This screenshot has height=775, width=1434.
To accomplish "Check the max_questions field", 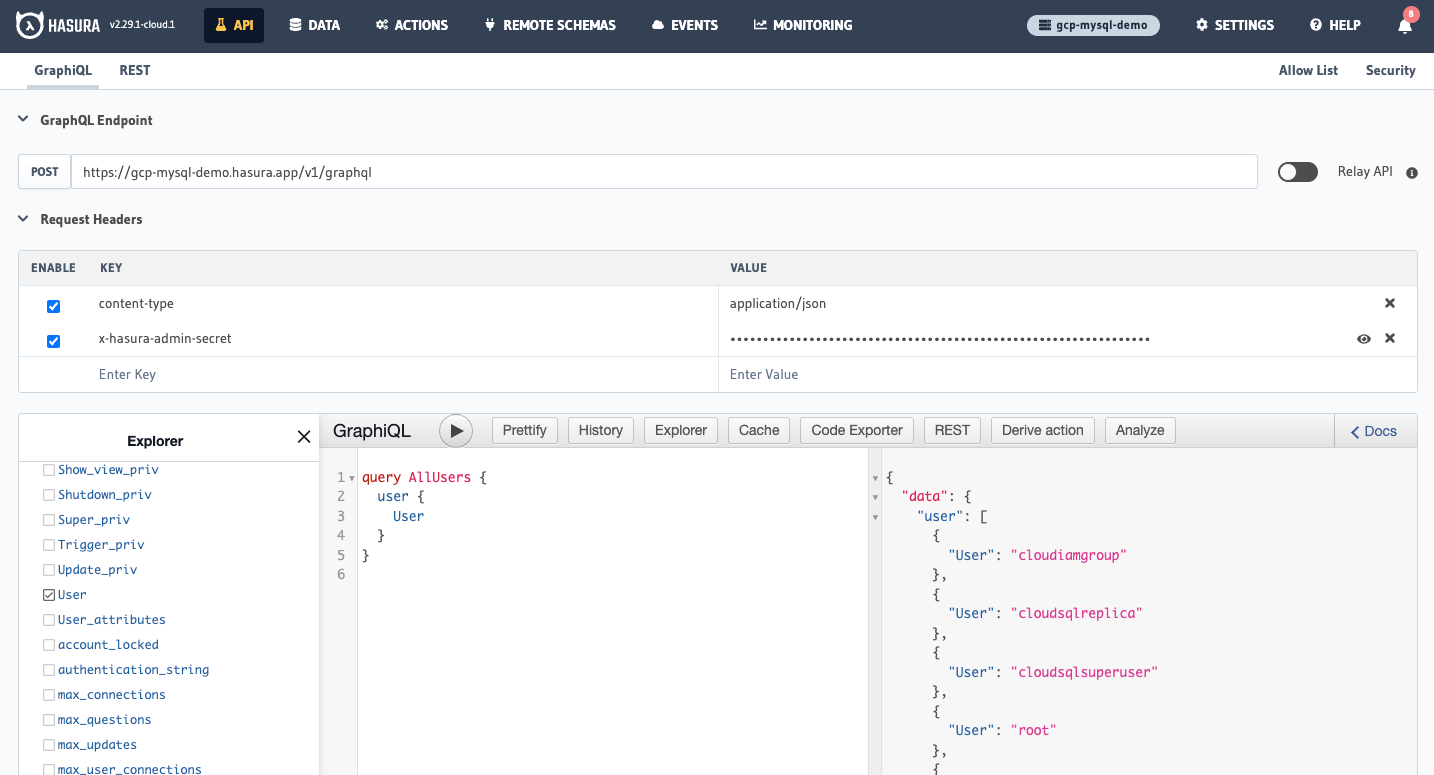I will coord(49,719).
